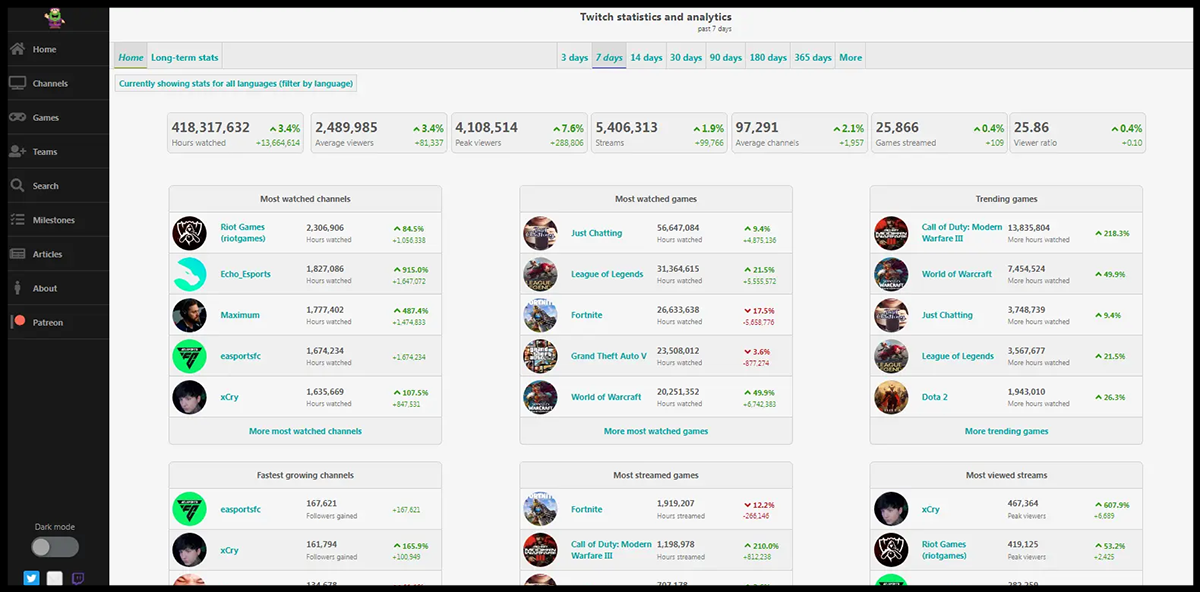
Task: Click the site logo mascot at top left
Action: click(x=54, y=17)
